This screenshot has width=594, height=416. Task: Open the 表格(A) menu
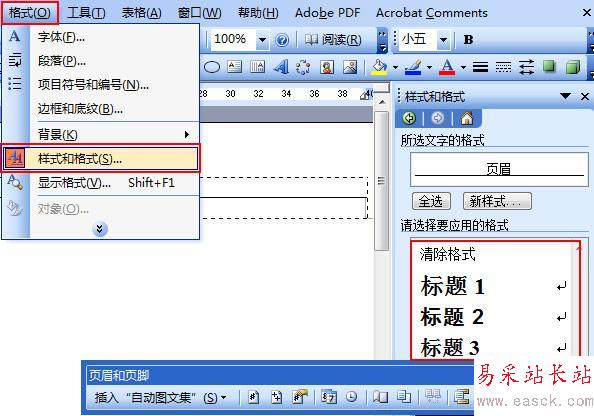(x=141, y=13)
